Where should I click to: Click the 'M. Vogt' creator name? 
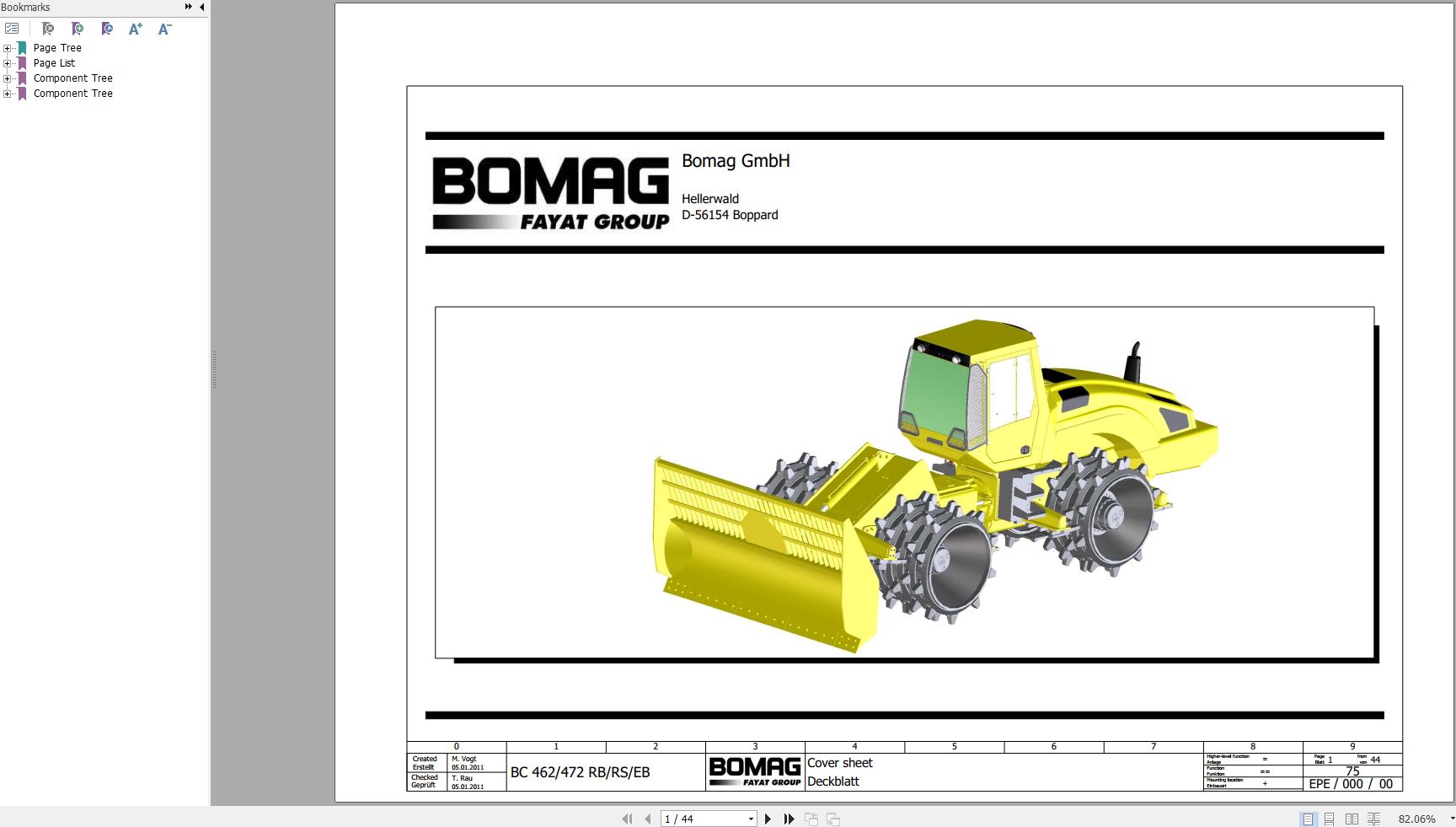point(463,759)
